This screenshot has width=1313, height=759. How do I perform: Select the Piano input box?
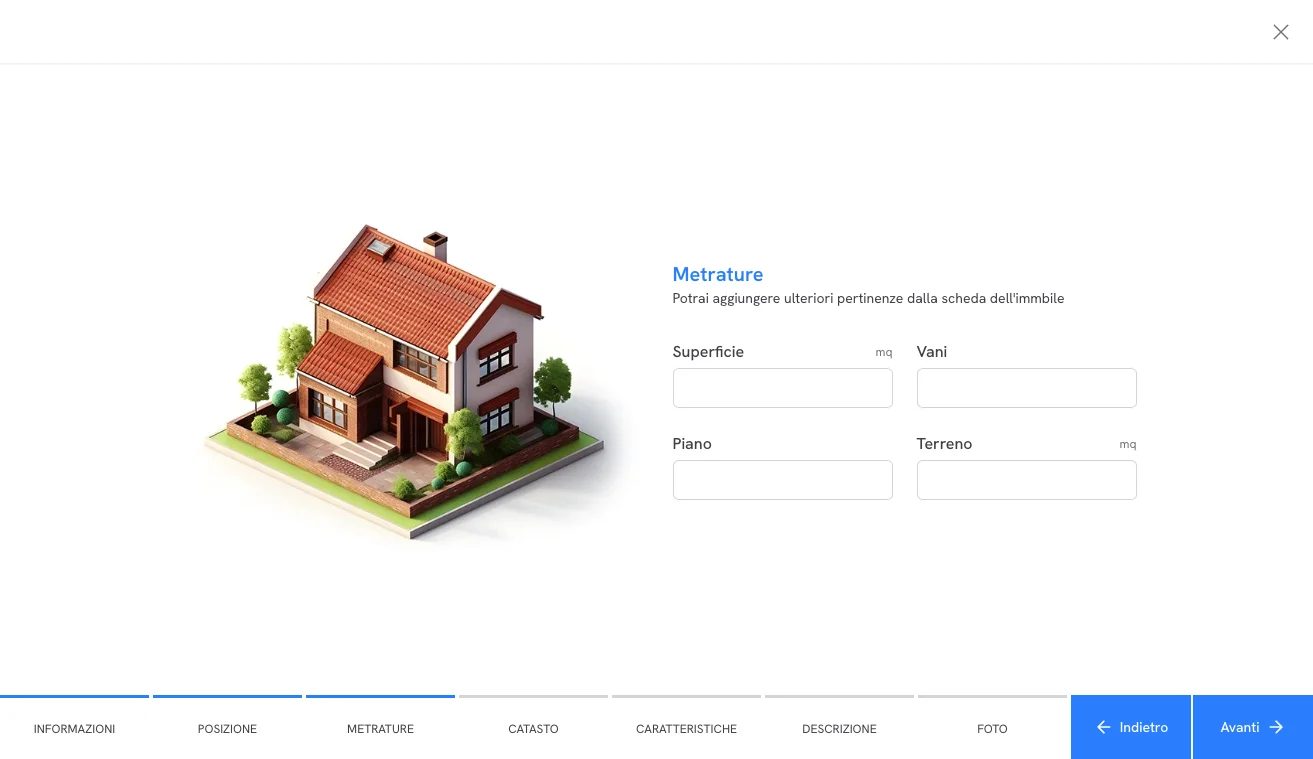coord(782,480)
